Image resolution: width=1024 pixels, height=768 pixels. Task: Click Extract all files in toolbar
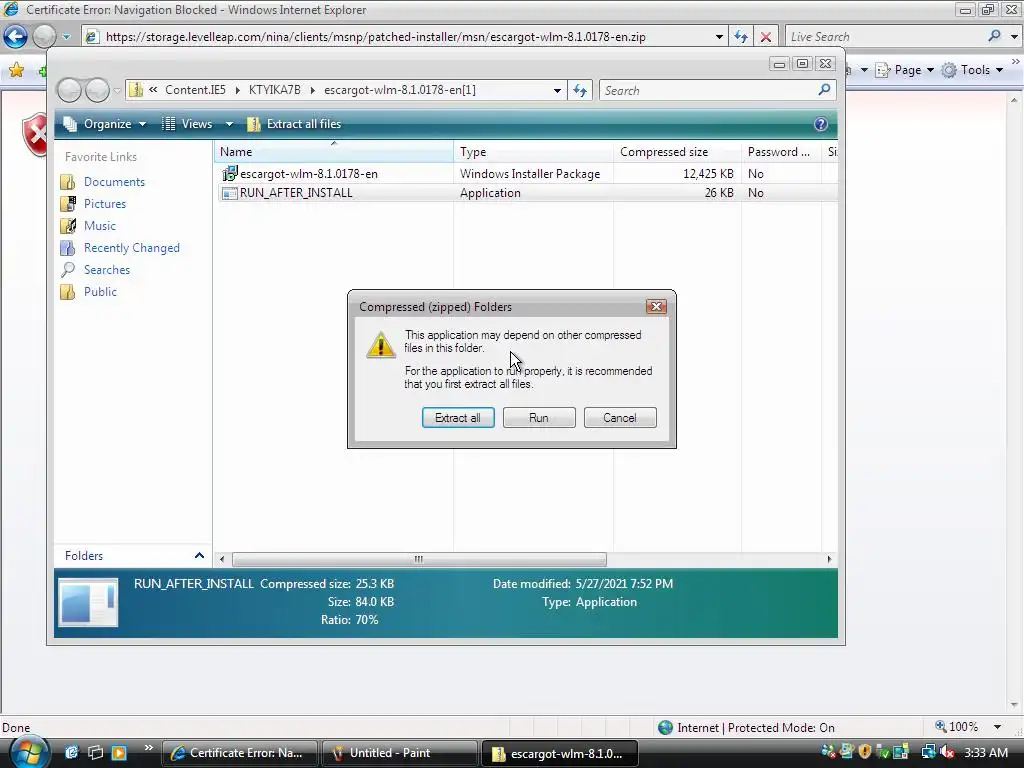pos(295,124)
